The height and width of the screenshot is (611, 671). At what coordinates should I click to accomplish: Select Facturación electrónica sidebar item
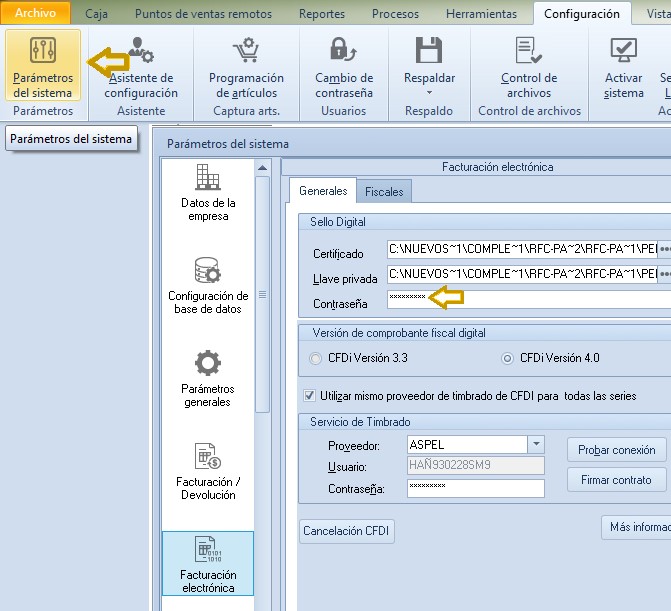pos(208,563)
